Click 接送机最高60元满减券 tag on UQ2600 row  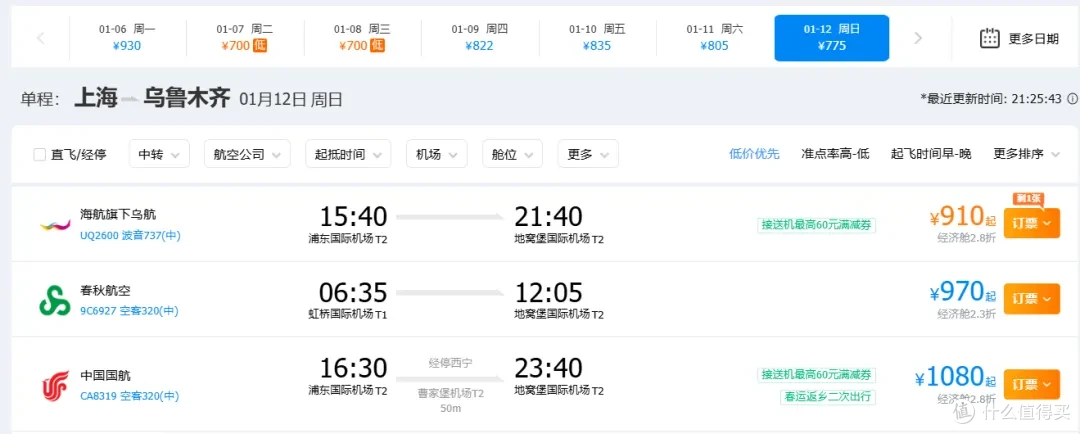click(x=817, y=225)
